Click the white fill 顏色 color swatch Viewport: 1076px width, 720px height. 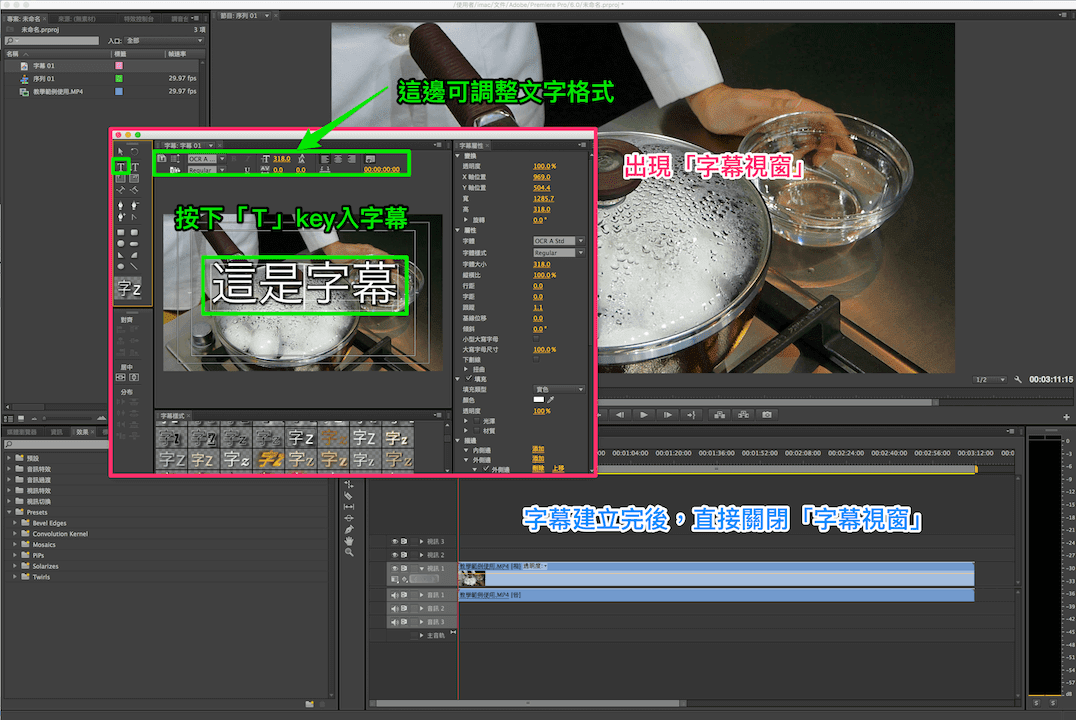tap(539, 399)
